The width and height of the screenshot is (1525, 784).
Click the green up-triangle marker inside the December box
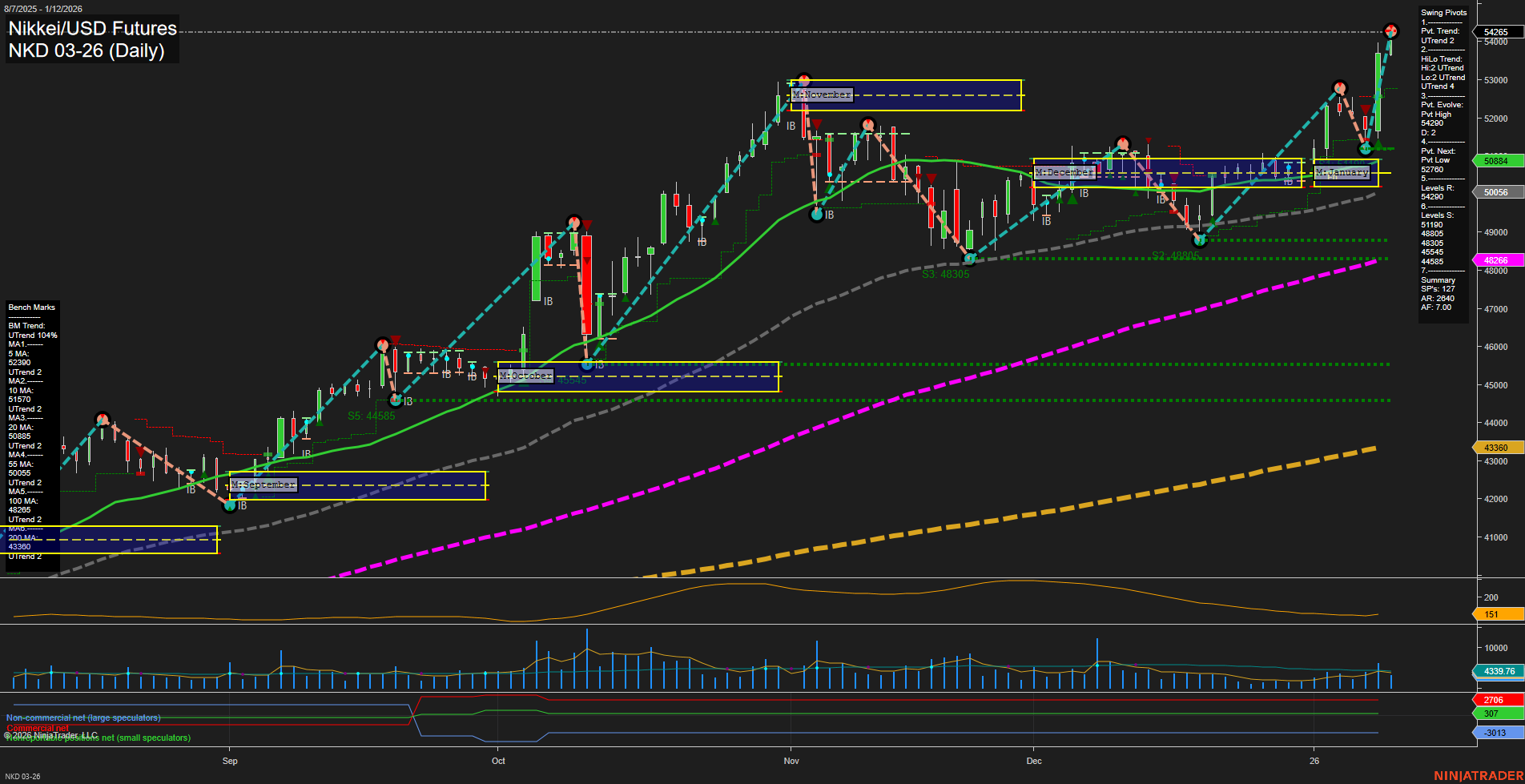click(x=1110, y=176)
